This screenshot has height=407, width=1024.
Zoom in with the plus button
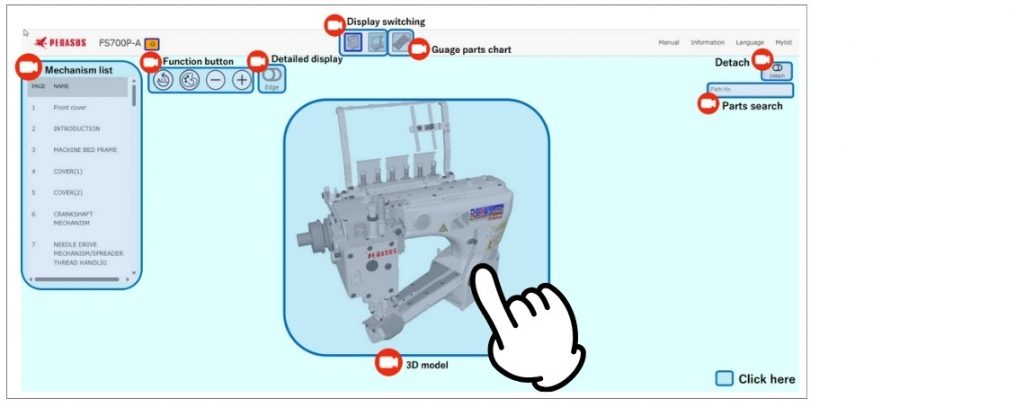coord(242,80)
